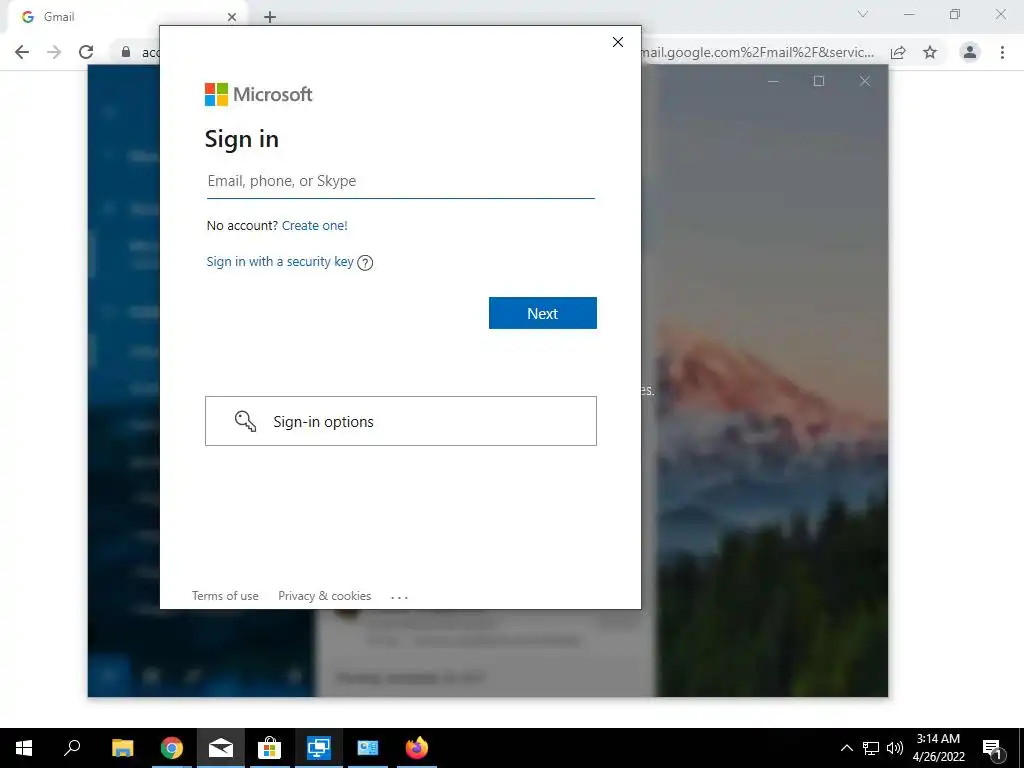Switch to Mail app in taskbar

tap(221, 748)
